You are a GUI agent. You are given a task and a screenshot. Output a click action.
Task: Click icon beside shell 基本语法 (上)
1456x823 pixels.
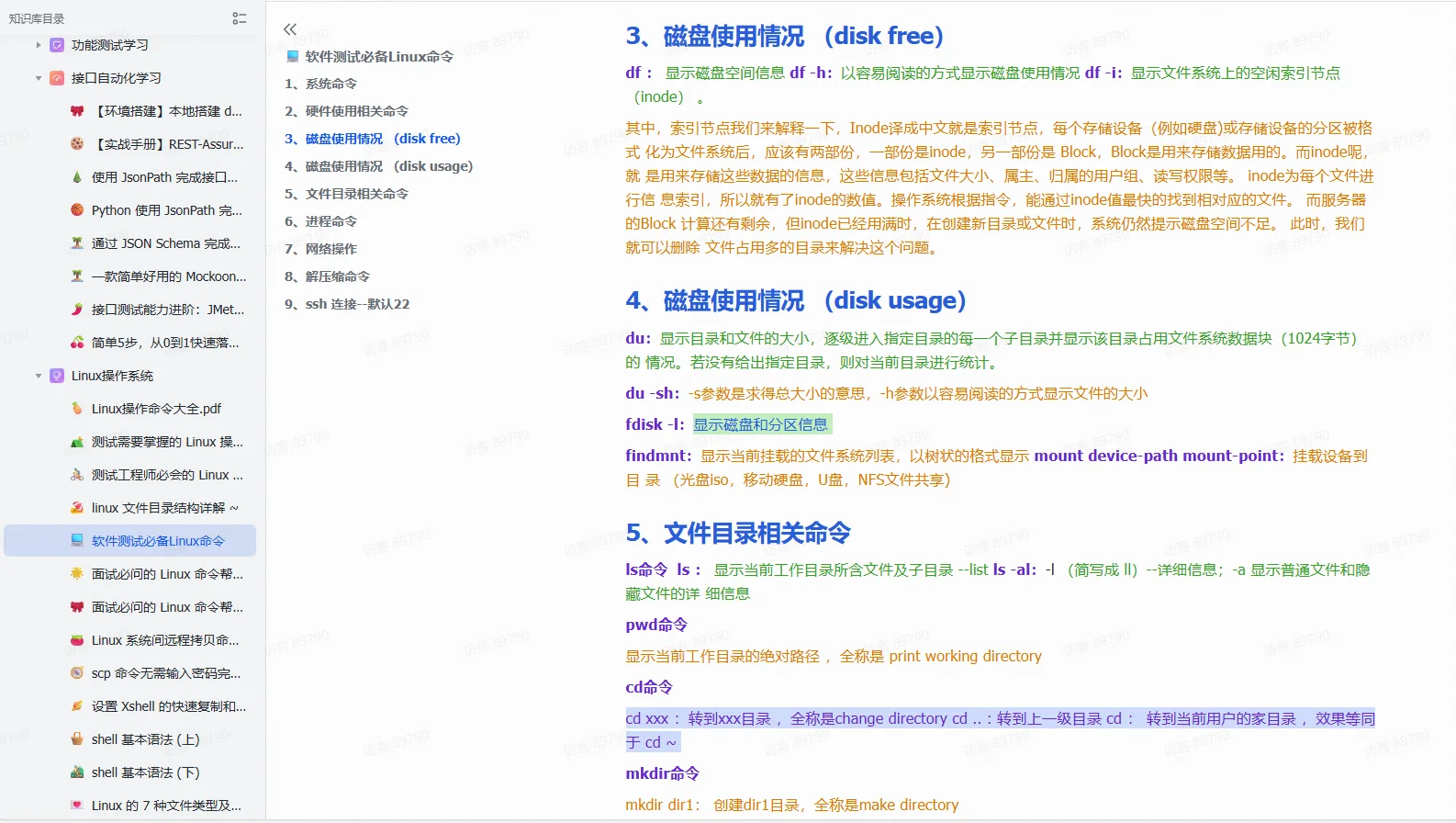pyautogui.click(x=77, y=739)
